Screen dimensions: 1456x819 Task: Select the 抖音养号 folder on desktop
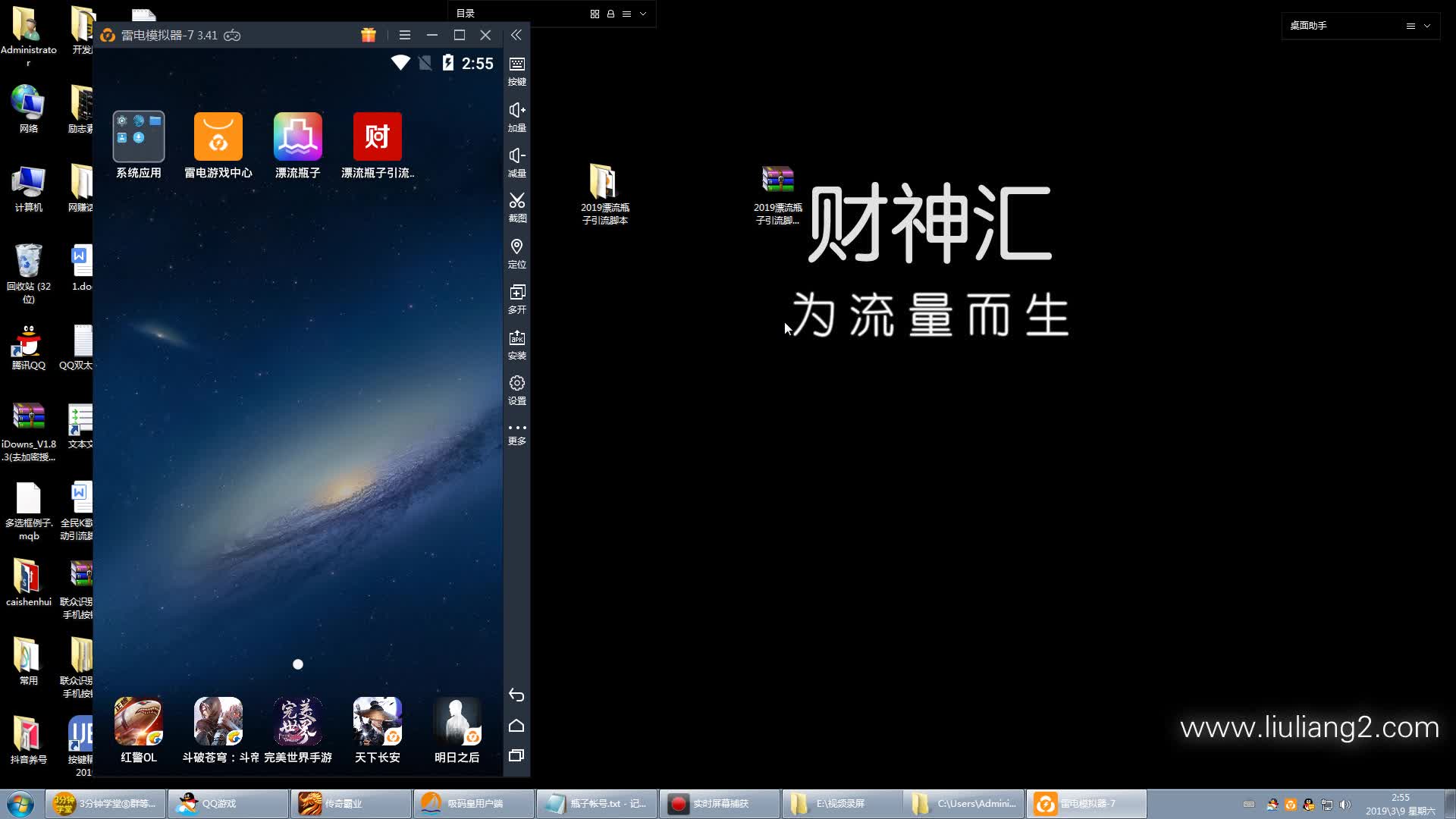point(29,740)
